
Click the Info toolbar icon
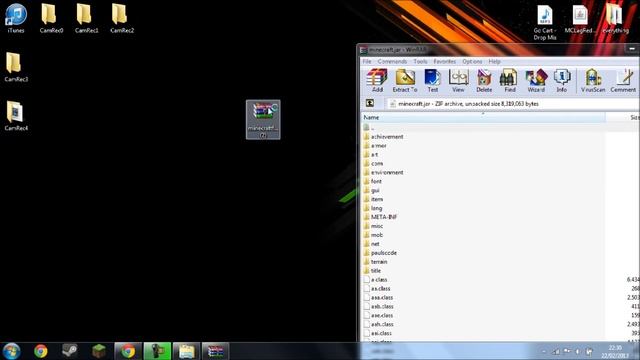point(562,80)
